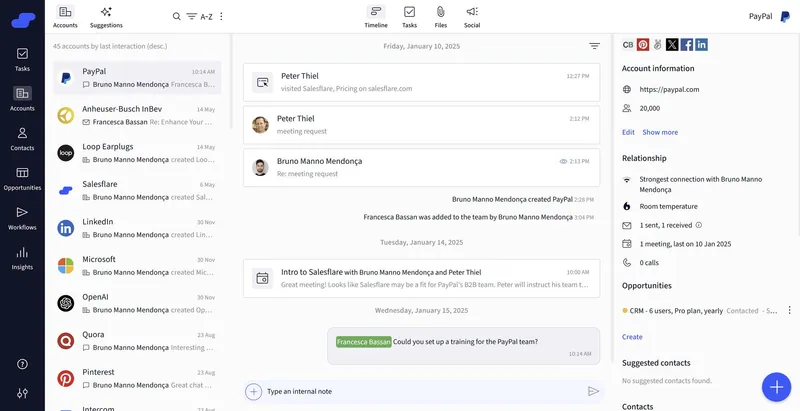Click Create under Opportunities
This screenshot has width=800, height=411.
[x=632, y=337]
